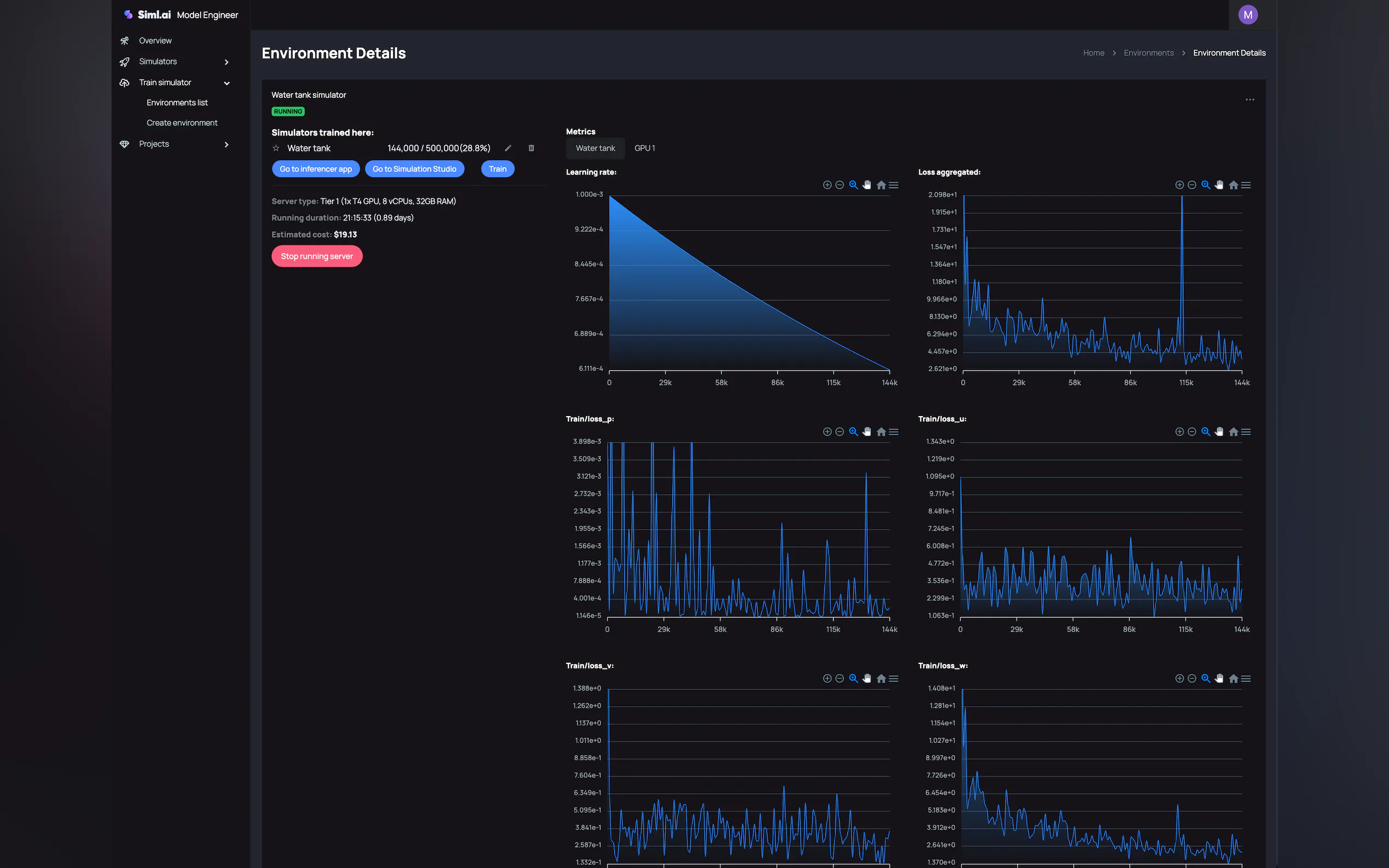Image resolution: width=1389 pixels, height=868 pixels.
Task: Click Environments breadcrumb link
Action: tap(1148, 53)
